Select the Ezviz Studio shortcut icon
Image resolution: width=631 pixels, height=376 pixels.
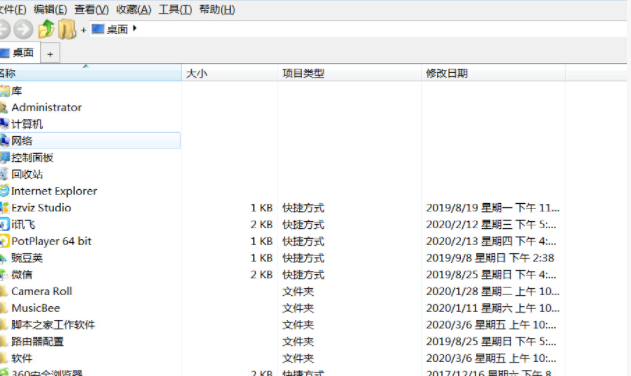(x=4, y=208)
